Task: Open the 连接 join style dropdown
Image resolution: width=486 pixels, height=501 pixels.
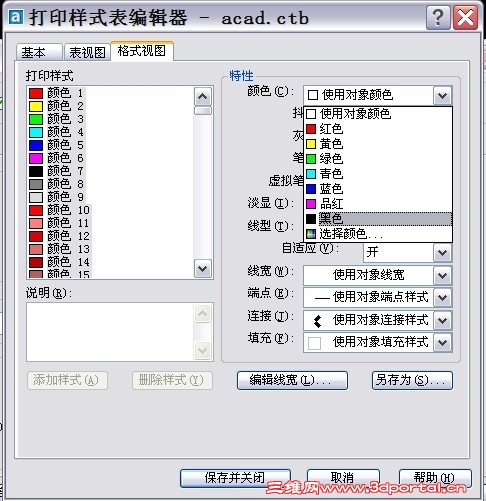Action: coord(377,320)
